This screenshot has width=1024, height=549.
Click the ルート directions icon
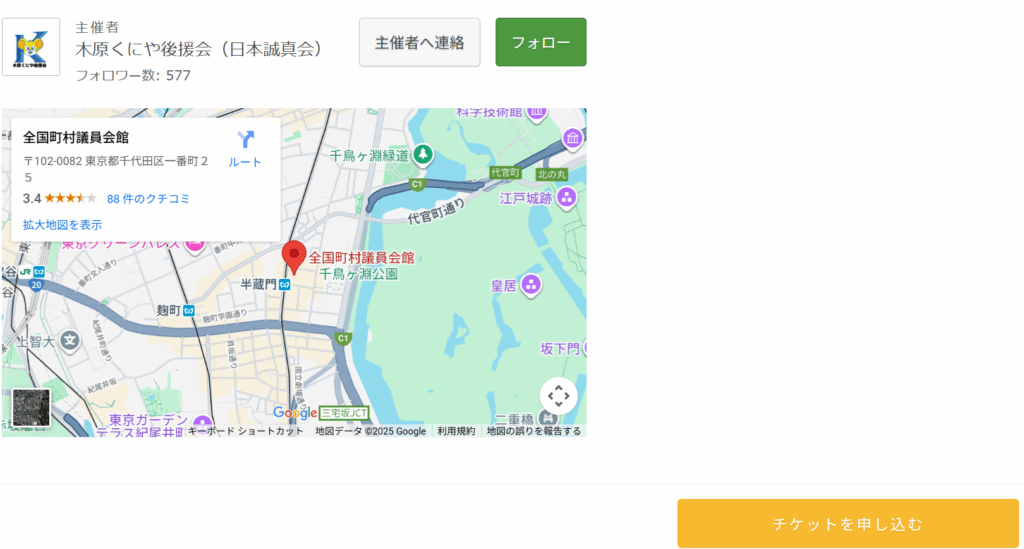[245, 140]
